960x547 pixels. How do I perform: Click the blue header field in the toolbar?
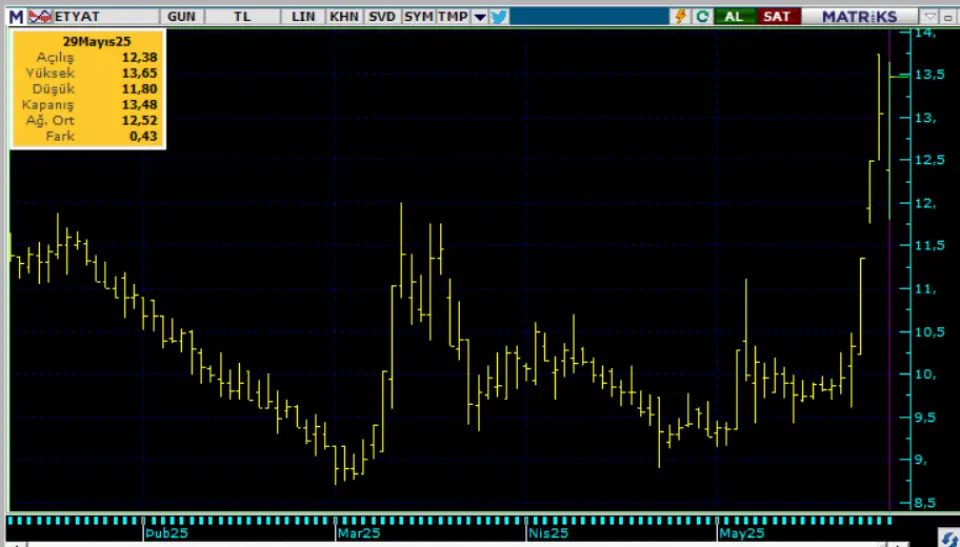pos(589,17)
